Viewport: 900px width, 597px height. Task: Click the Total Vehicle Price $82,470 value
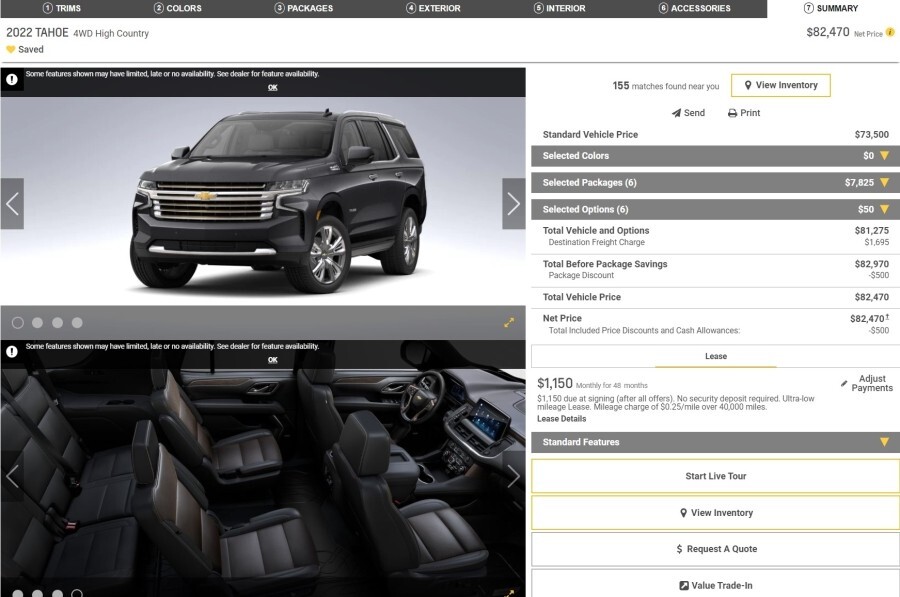(x=871, y=297)
